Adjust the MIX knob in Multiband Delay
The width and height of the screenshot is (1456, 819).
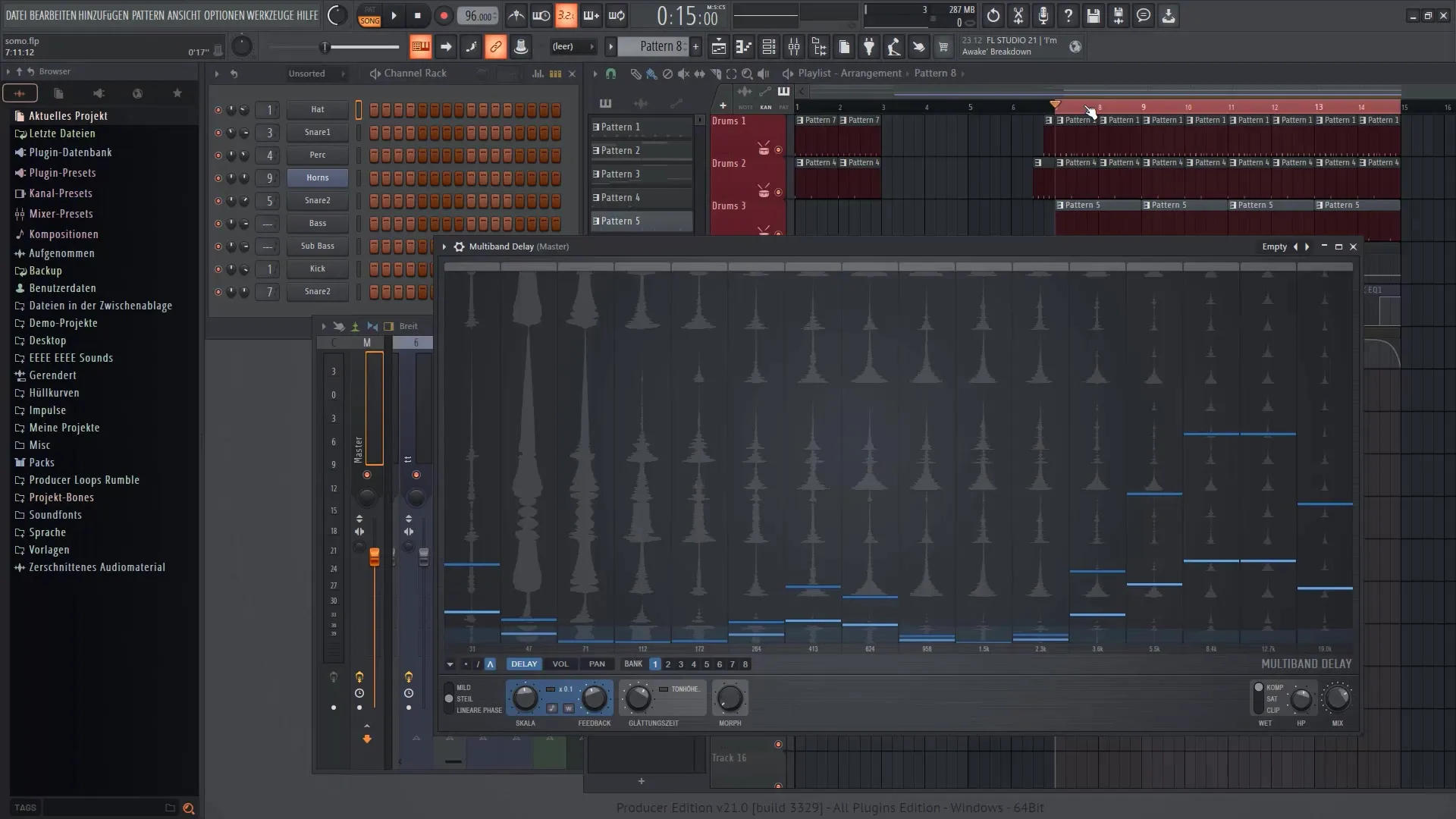tap(1338, 699)
